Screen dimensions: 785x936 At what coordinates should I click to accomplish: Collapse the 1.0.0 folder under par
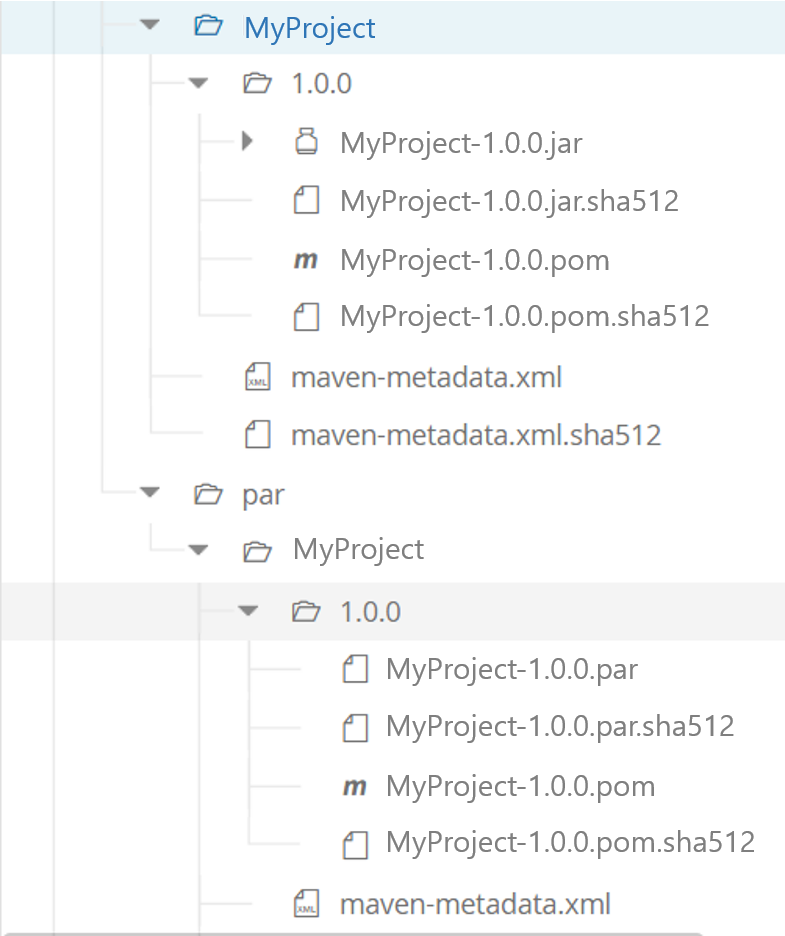point(247,610)
